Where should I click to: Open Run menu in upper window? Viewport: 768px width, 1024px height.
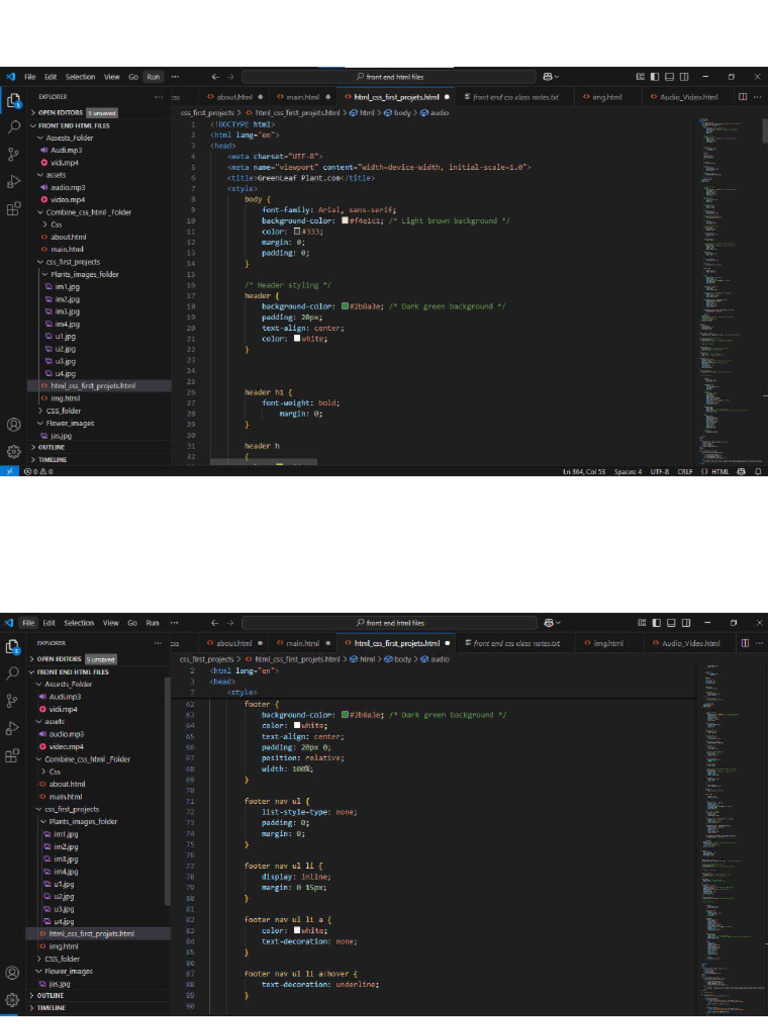153,77
